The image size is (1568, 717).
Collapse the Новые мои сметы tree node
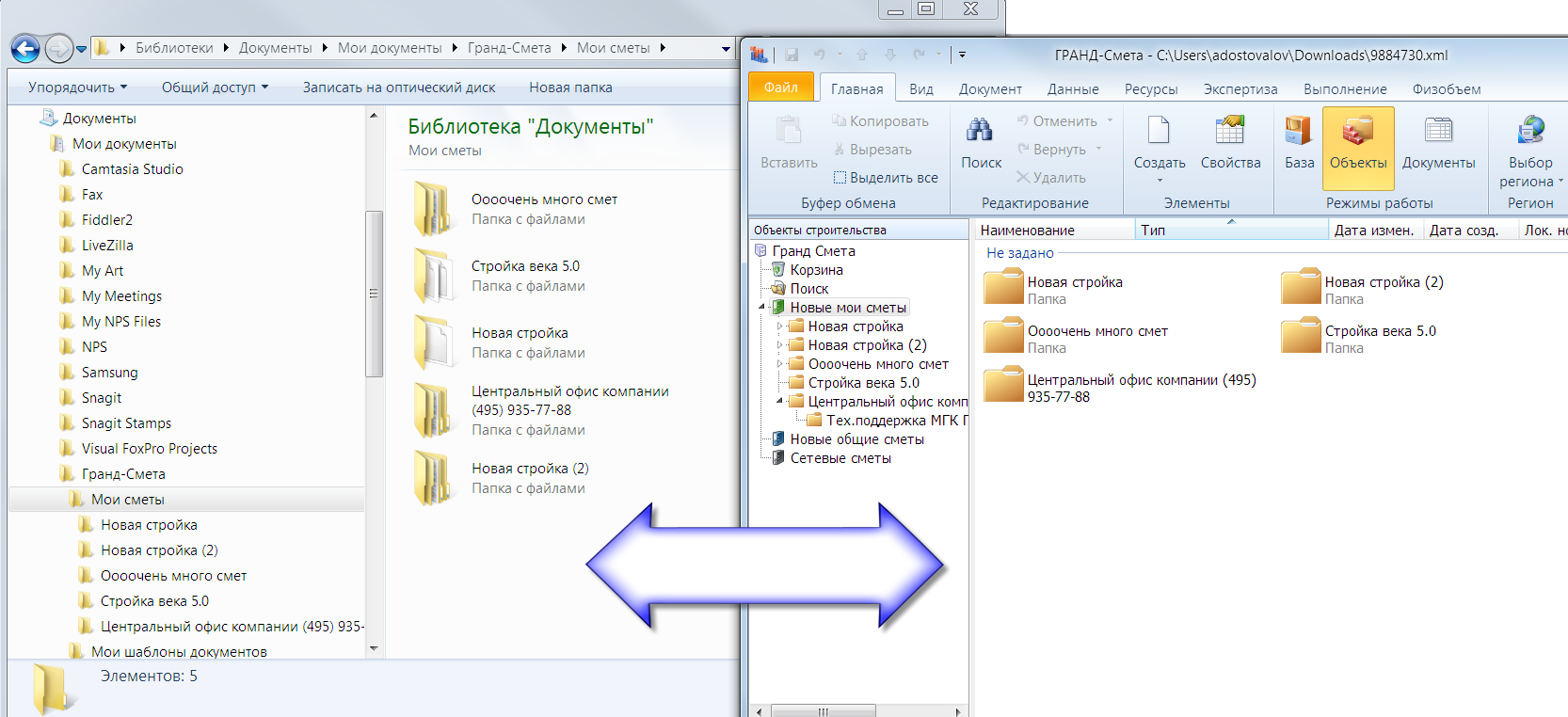(761, 308)
